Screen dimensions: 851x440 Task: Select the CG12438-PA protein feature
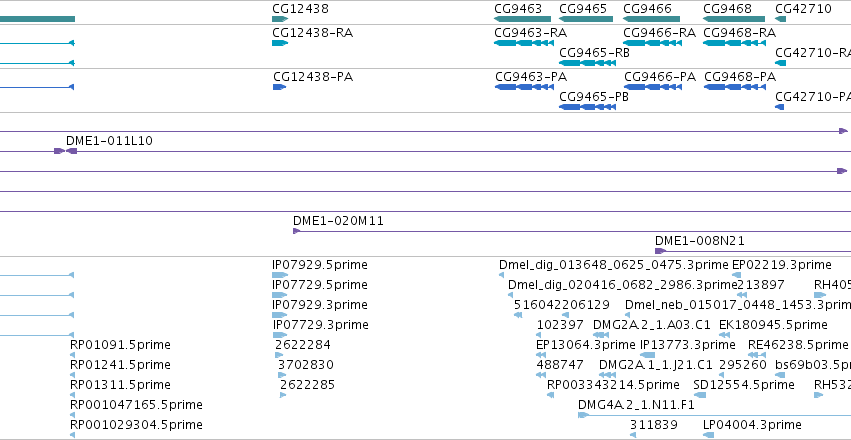point(279,87)
